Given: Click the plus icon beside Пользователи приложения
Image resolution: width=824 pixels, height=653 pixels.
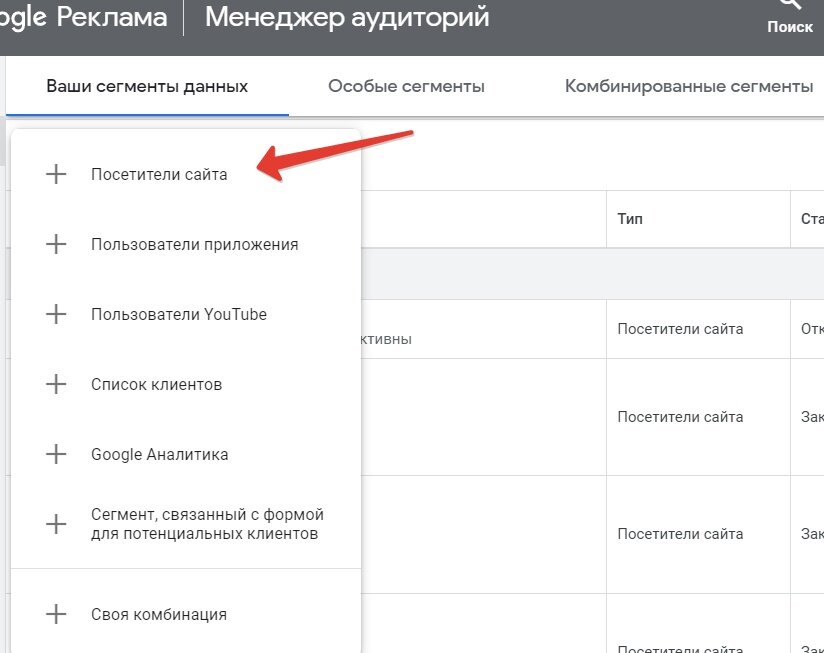Looking at the screenshot, I should (56, 244).
